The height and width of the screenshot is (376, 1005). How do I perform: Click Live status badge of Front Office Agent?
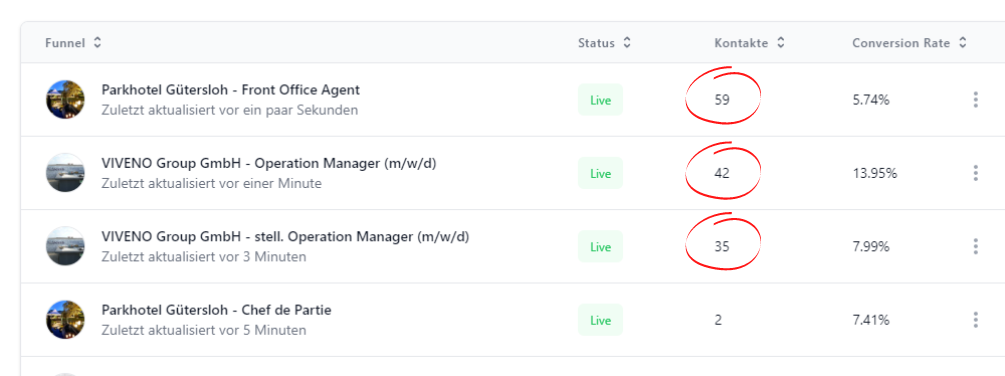coord(600,100)
